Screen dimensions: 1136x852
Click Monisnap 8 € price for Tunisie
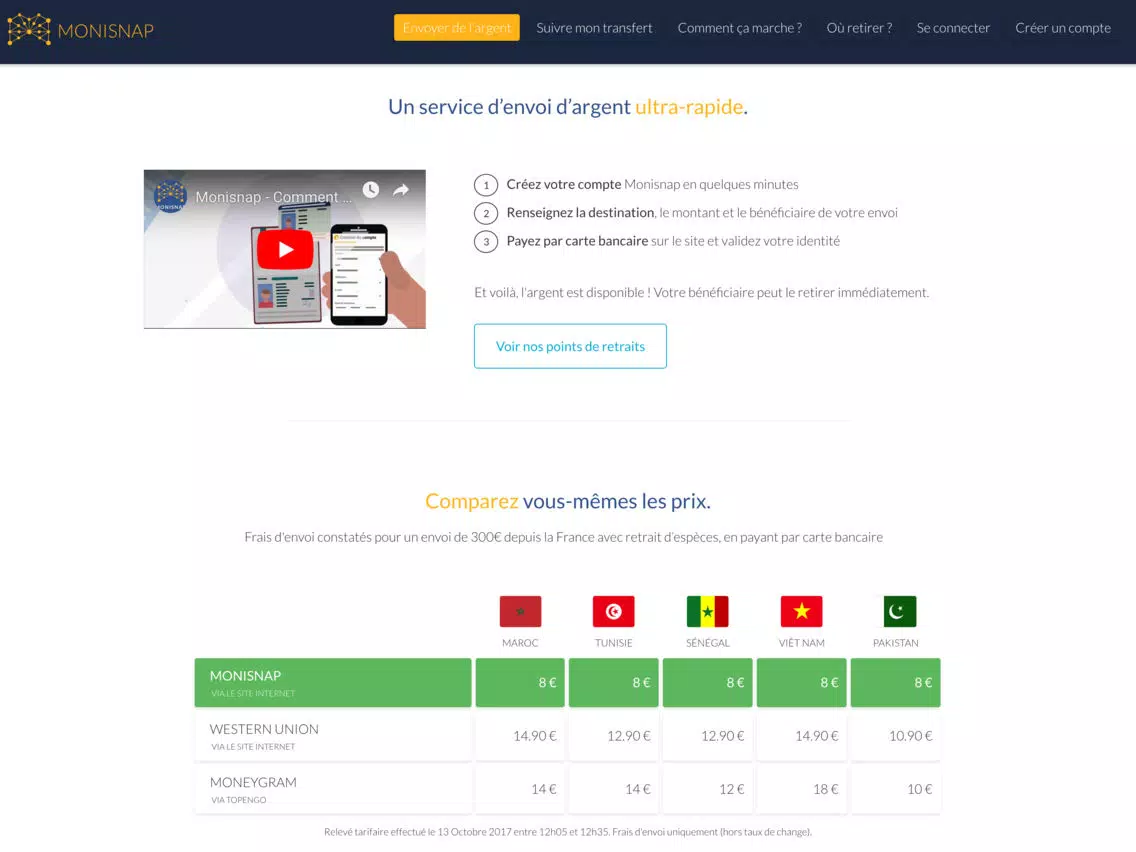[x=614, y=682]
